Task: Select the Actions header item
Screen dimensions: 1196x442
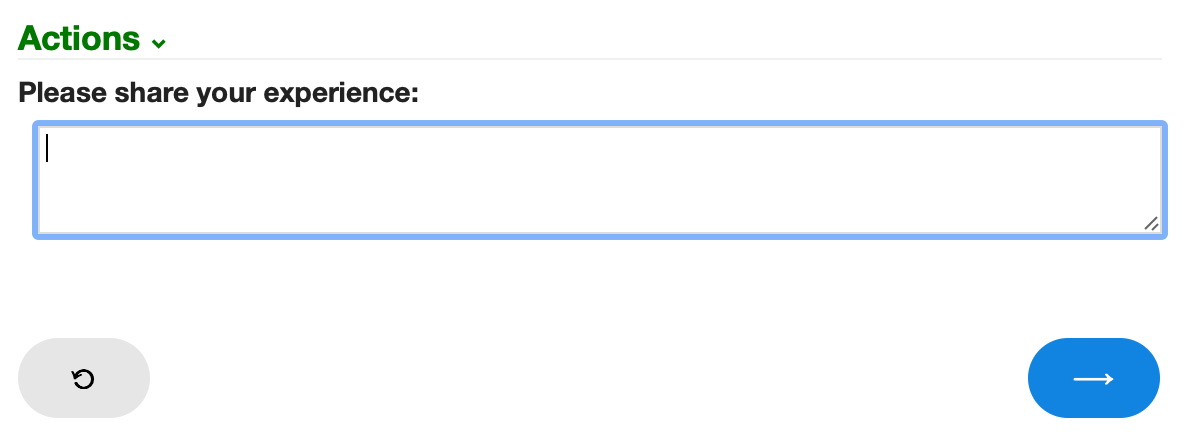Action: click(92, 38)
